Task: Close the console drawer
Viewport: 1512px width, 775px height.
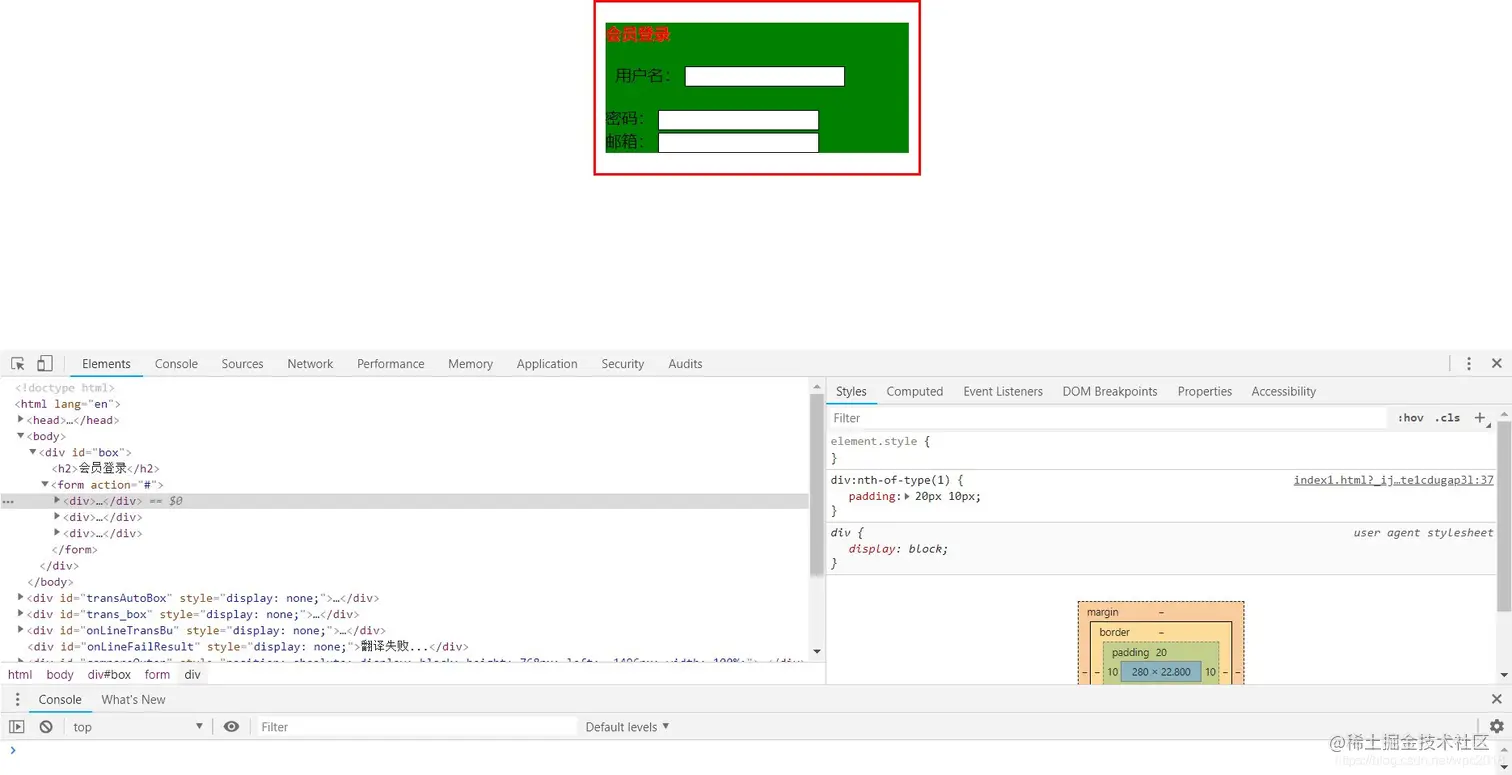Action: pos(1496,699)
